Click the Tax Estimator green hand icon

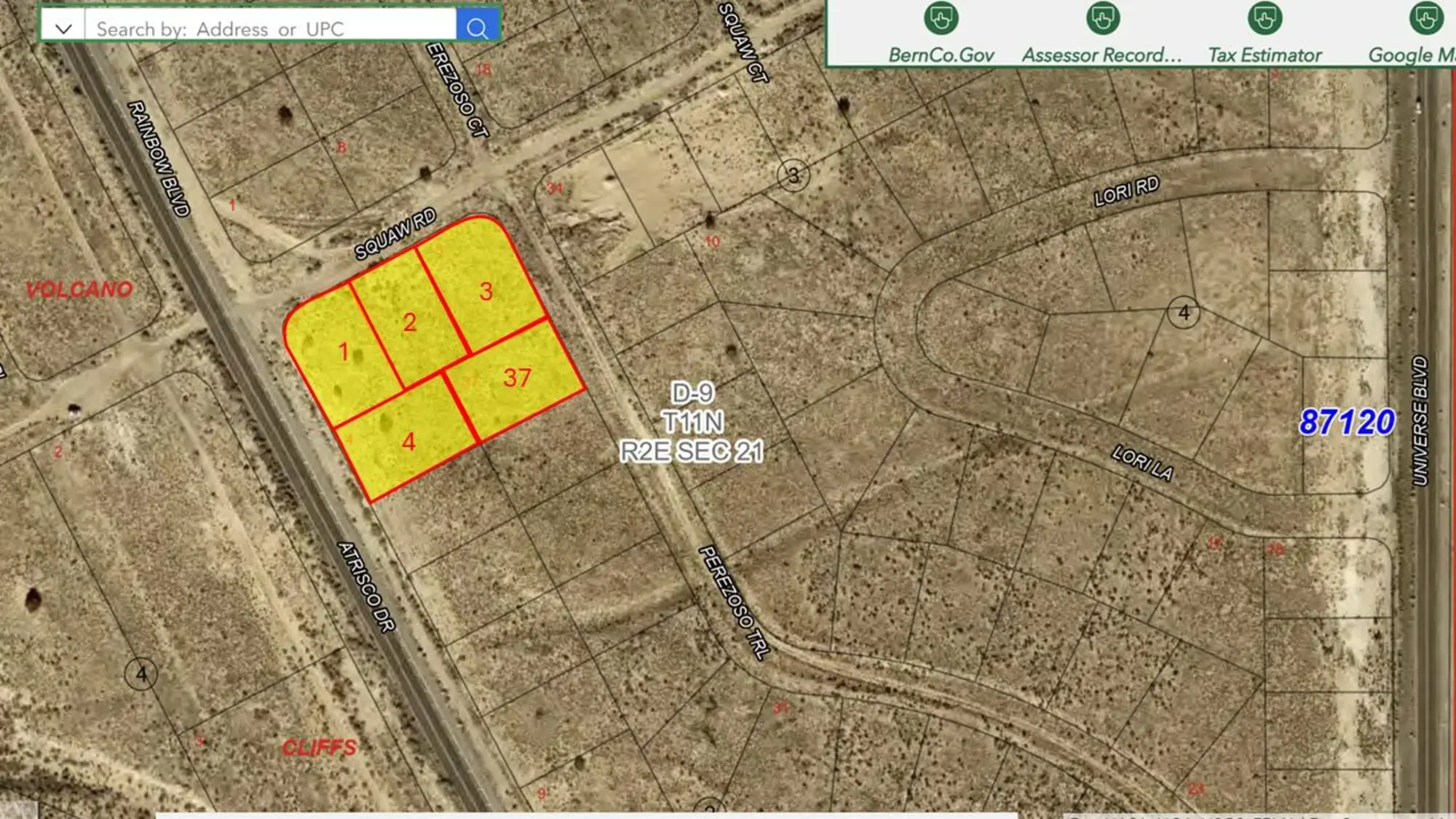tap(1265, 19)
